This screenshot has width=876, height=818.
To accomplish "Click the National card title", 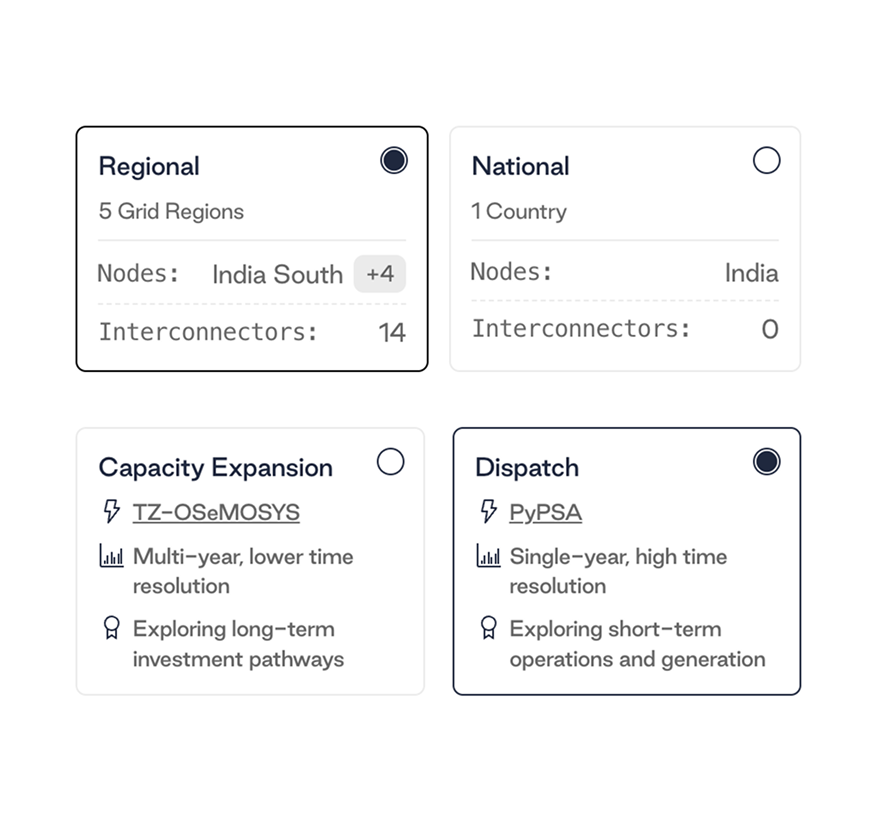I will pos(520,166).
